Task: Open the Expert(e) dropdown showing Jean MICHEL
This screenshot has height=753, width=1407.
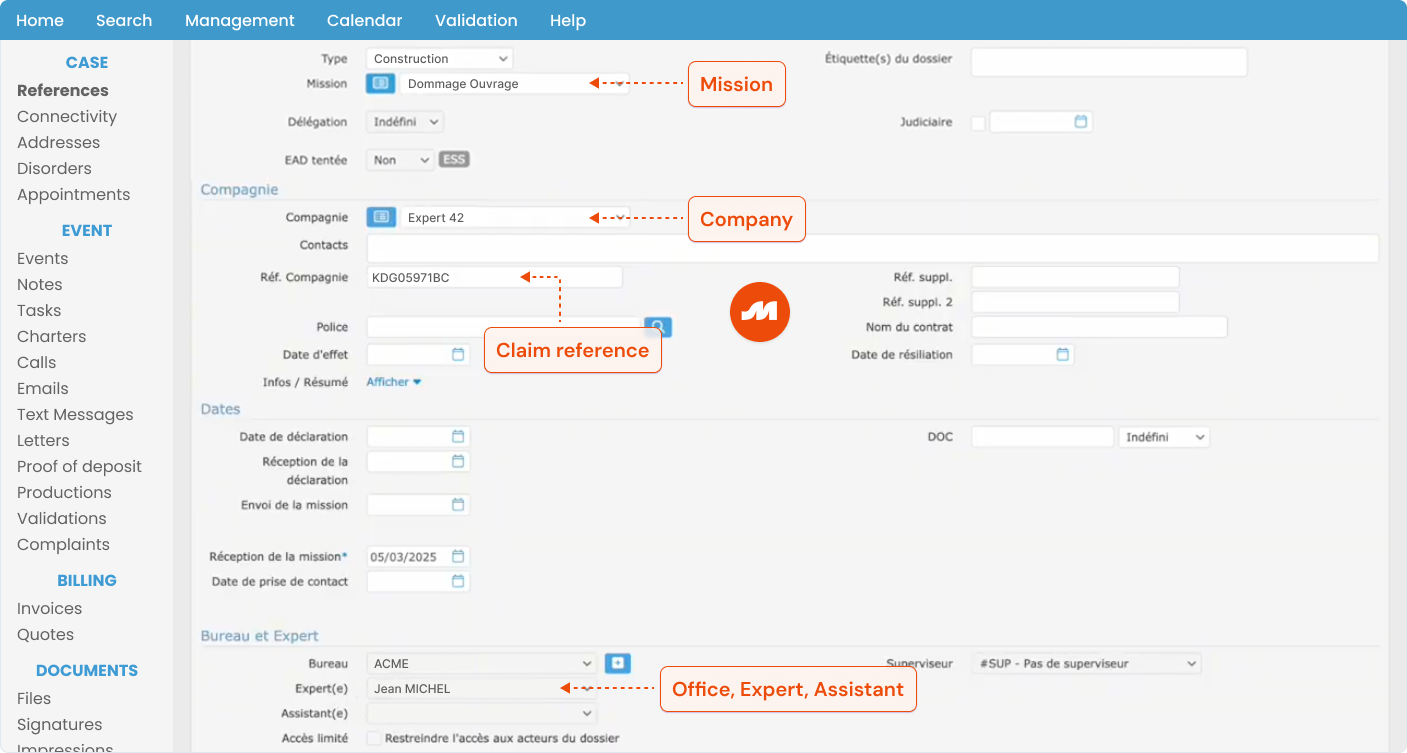Action: pyautogui.click(x=482, y=688)
